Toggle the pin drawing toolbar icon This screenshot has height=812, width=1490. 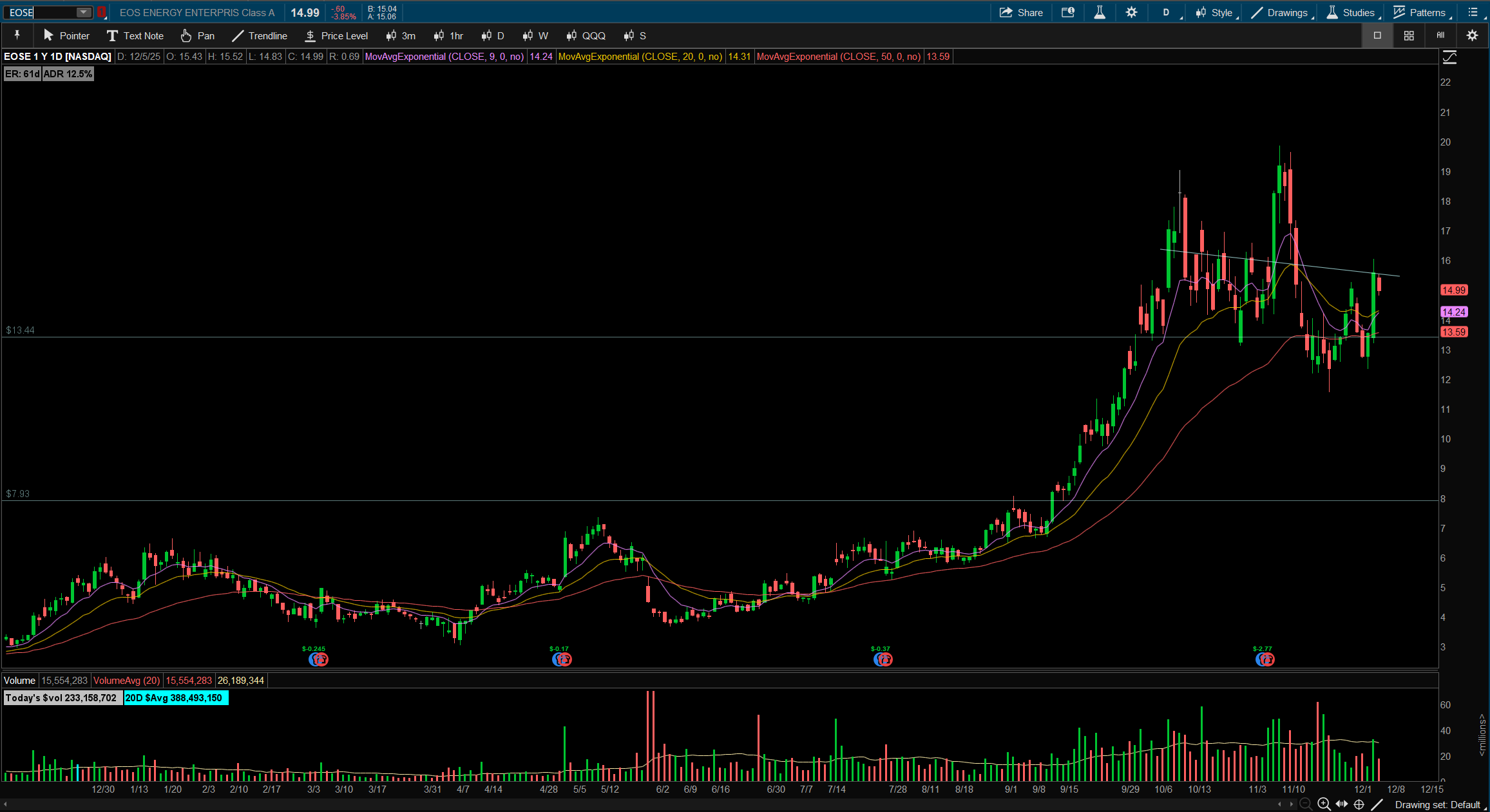17,35
